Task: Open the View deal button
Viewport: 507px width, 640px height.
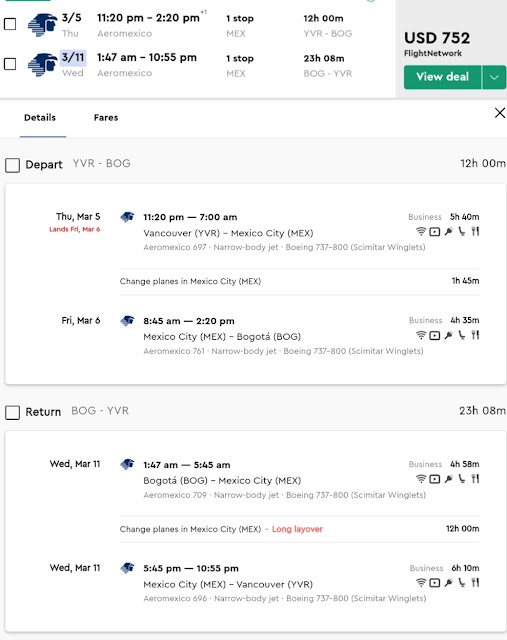Action: [x=443, y=77]
